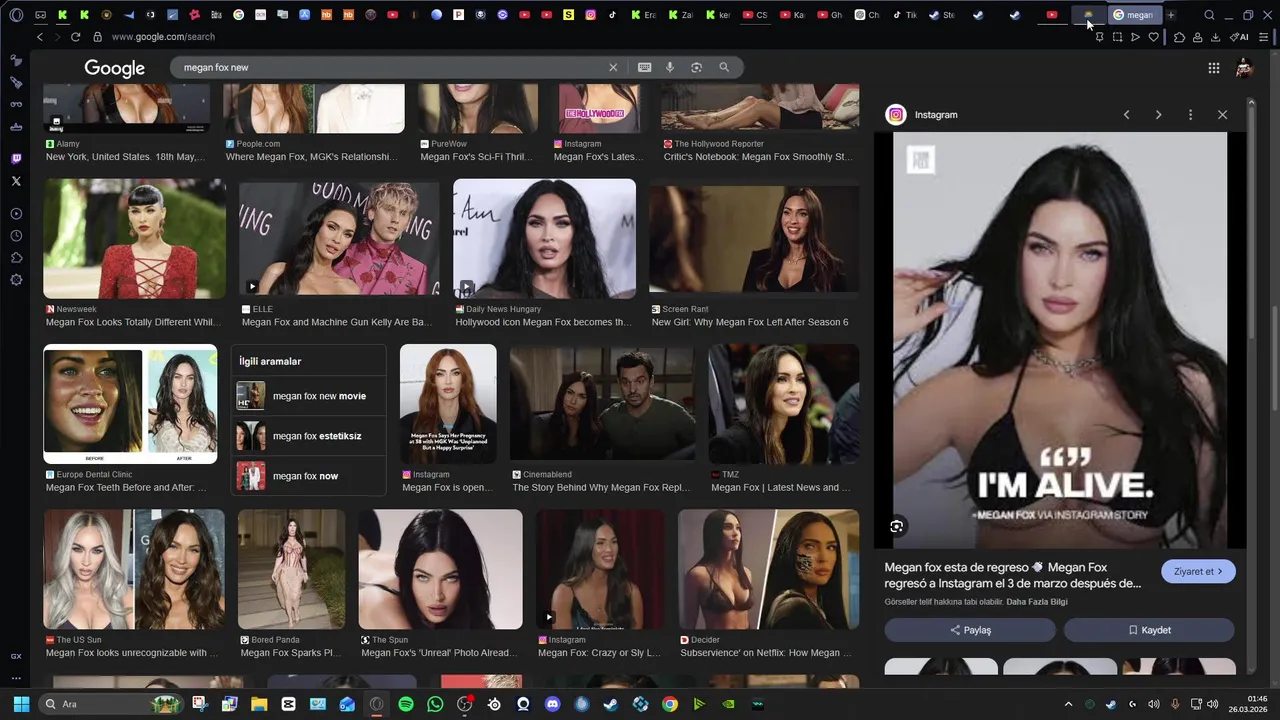Open Europe Dental Clinic teeth before-after thumbnail
Viewport: 1280px width, 720px height.
(x=130, y=404)
